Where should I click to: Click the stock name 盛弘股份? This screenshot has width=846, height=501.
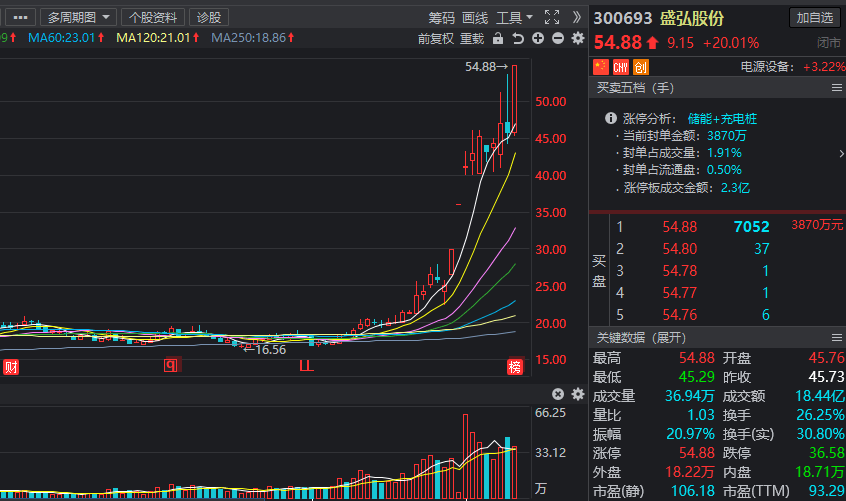692,18
